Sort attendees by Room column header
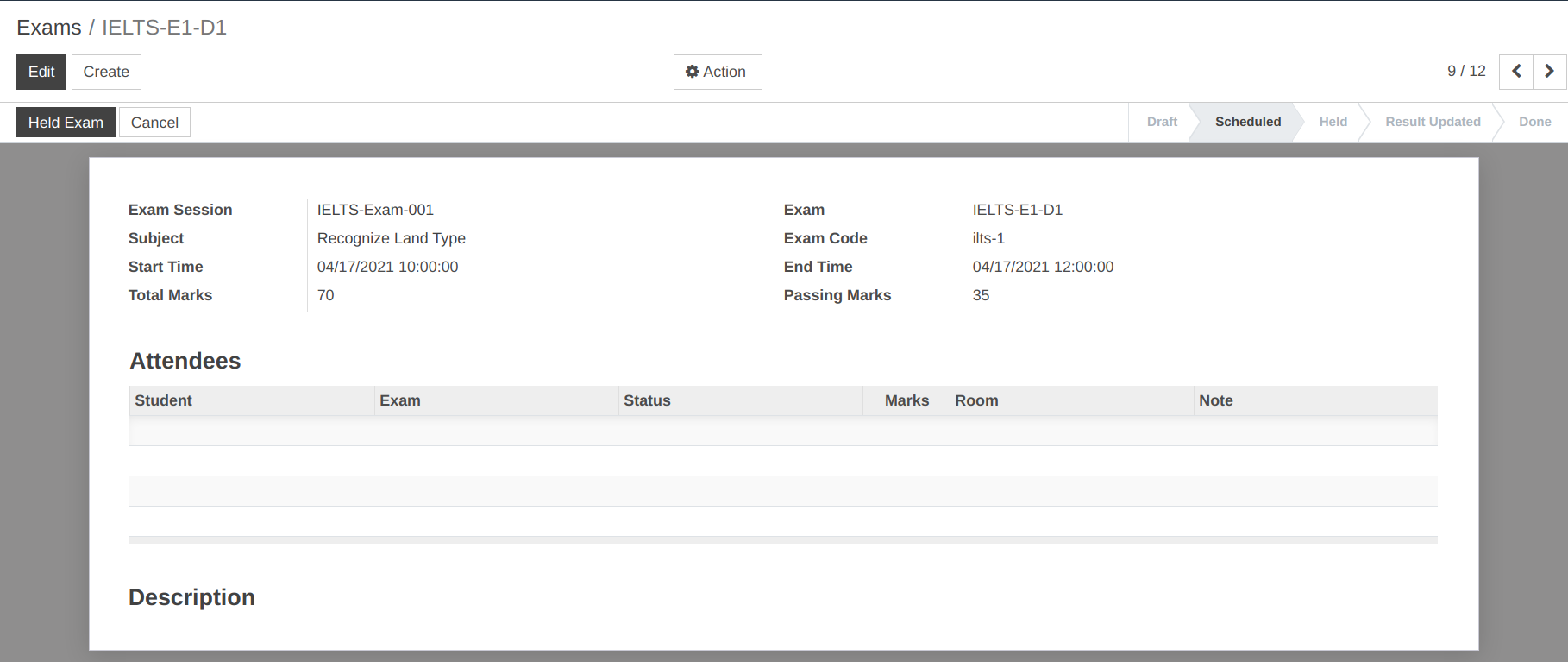The image size is (1568, 662). (x=1071, y=400)
